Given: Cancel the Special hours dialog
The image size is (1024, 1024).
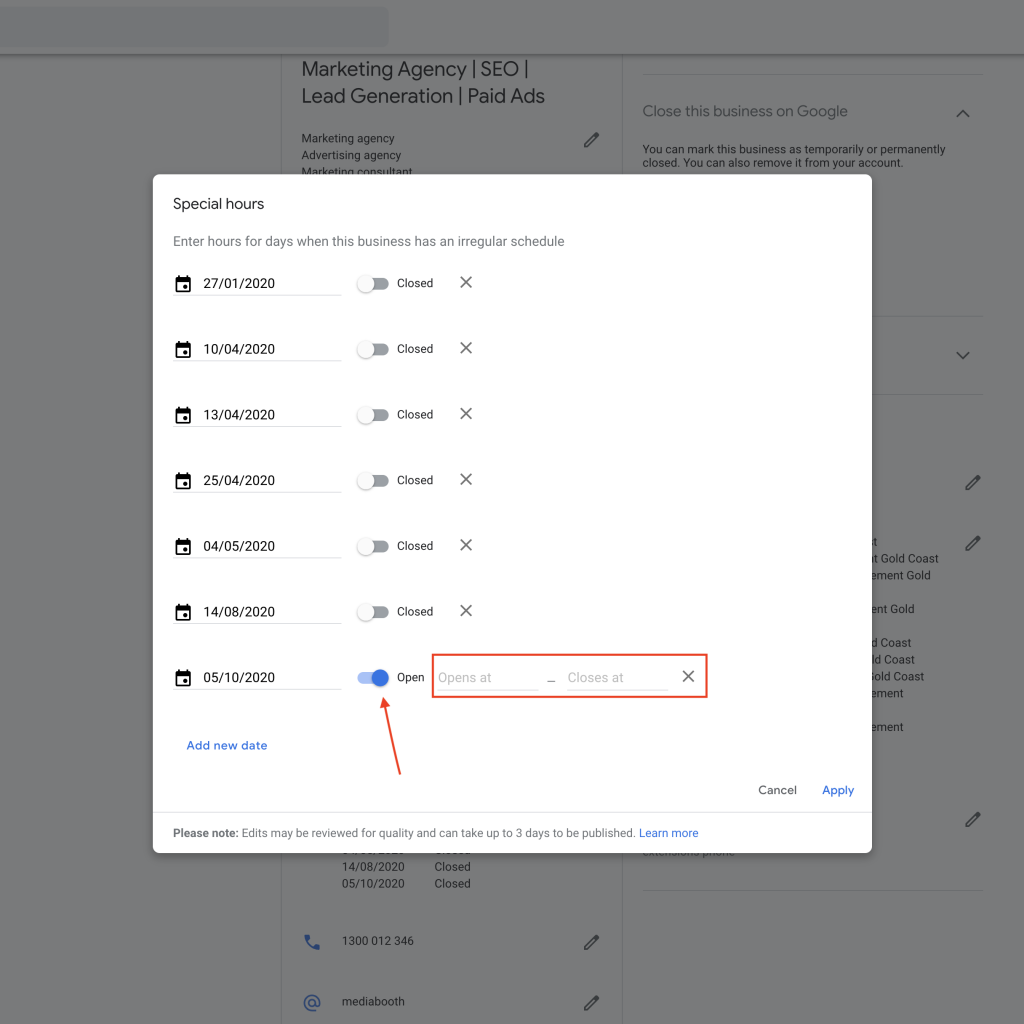Looking at the screenshot, I should click(777, 790).
